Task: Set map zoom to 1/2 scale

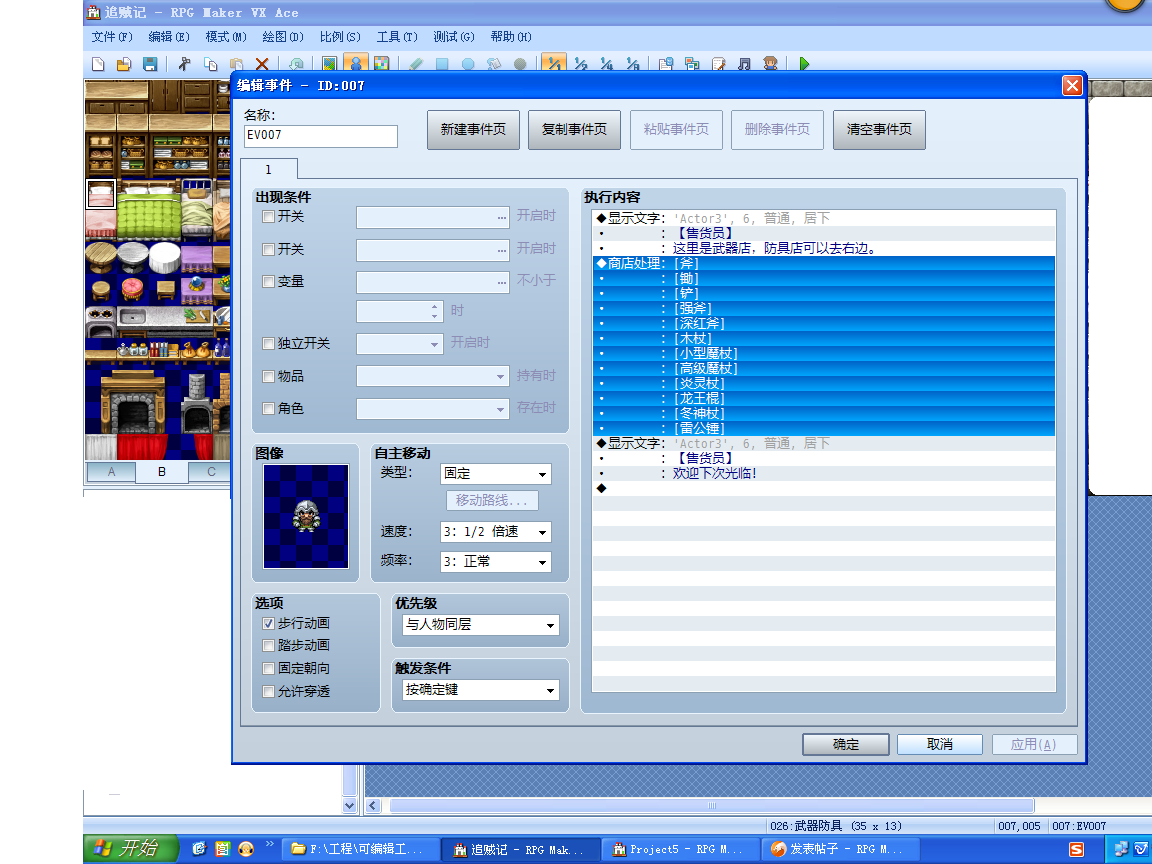Action: [580, 64]
